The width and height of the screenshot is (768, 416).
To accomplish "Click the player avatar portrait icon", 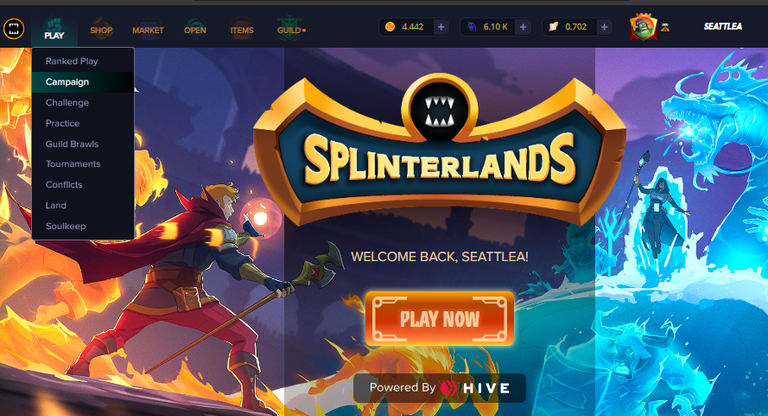I will (643, 27).
